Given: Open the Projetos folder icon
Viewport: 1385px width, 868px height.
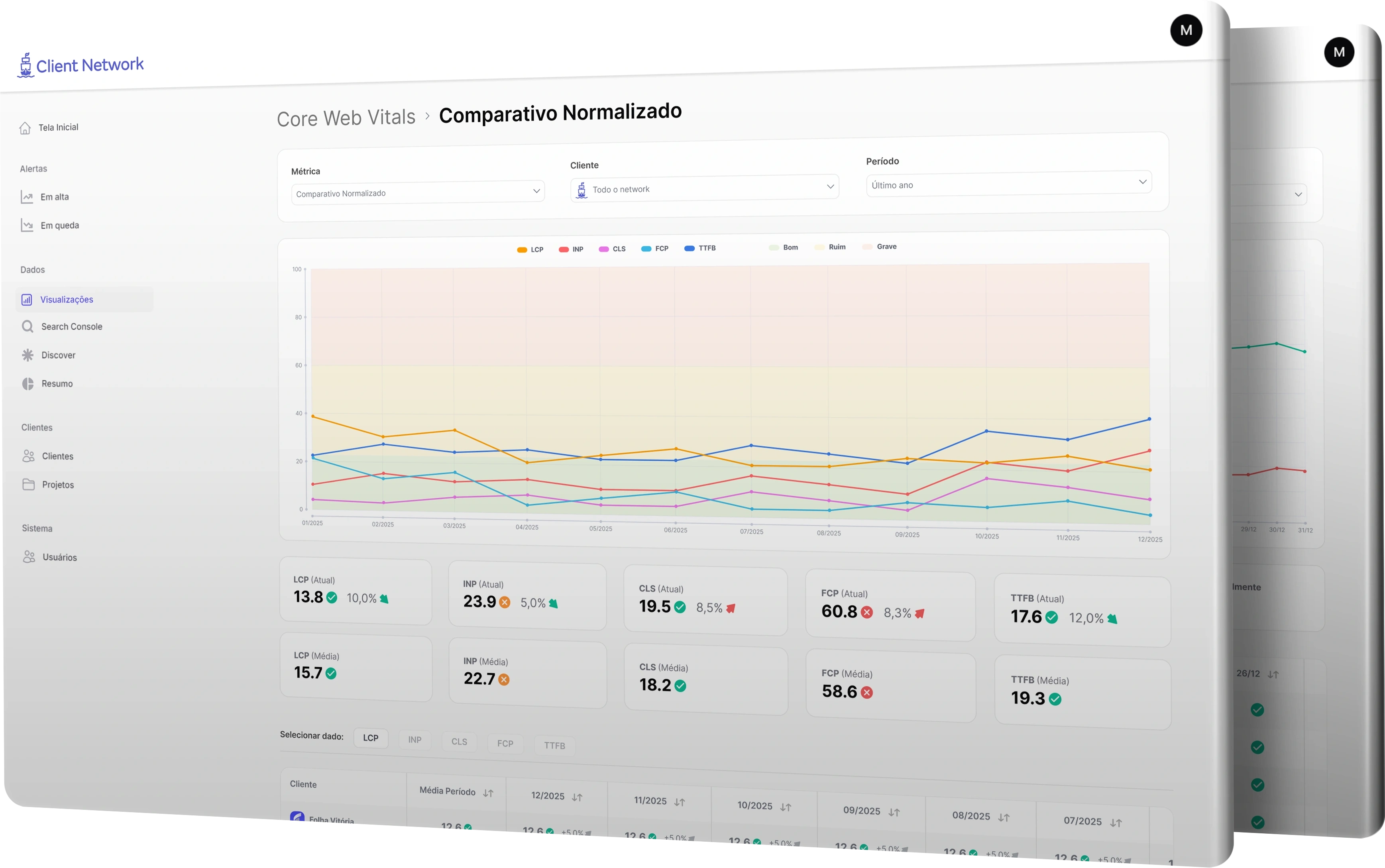Looking at the screenshot, I should 29,485.
